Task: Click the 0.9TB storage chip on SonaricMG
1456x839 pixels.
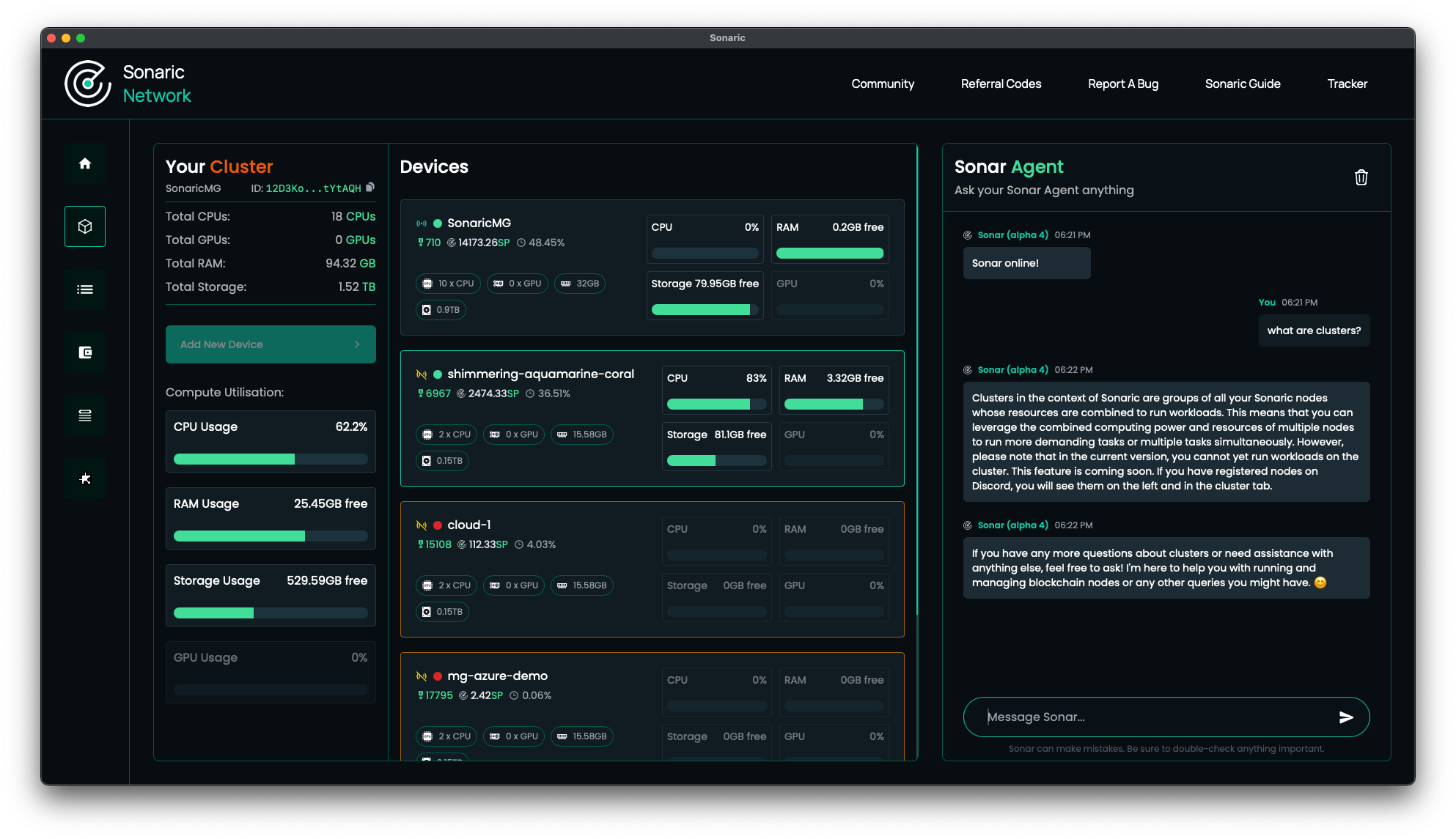Action: pos(441,310)
